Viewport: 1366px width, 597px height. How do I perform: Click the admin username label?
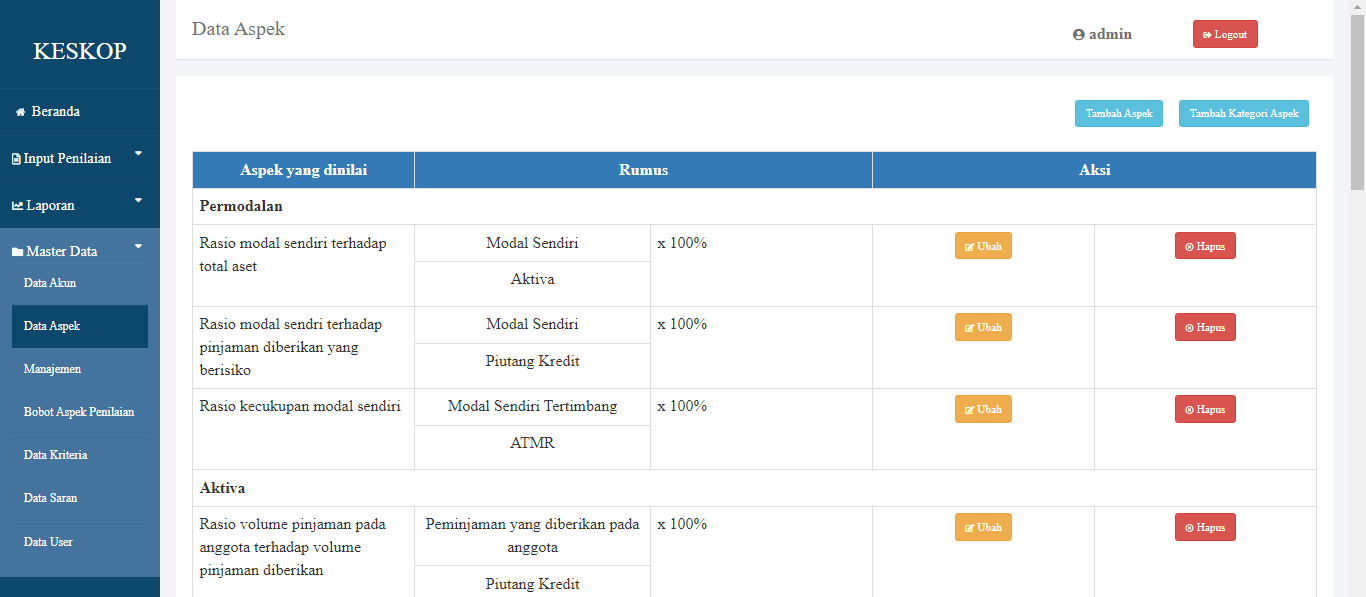tap(1110, 34)
